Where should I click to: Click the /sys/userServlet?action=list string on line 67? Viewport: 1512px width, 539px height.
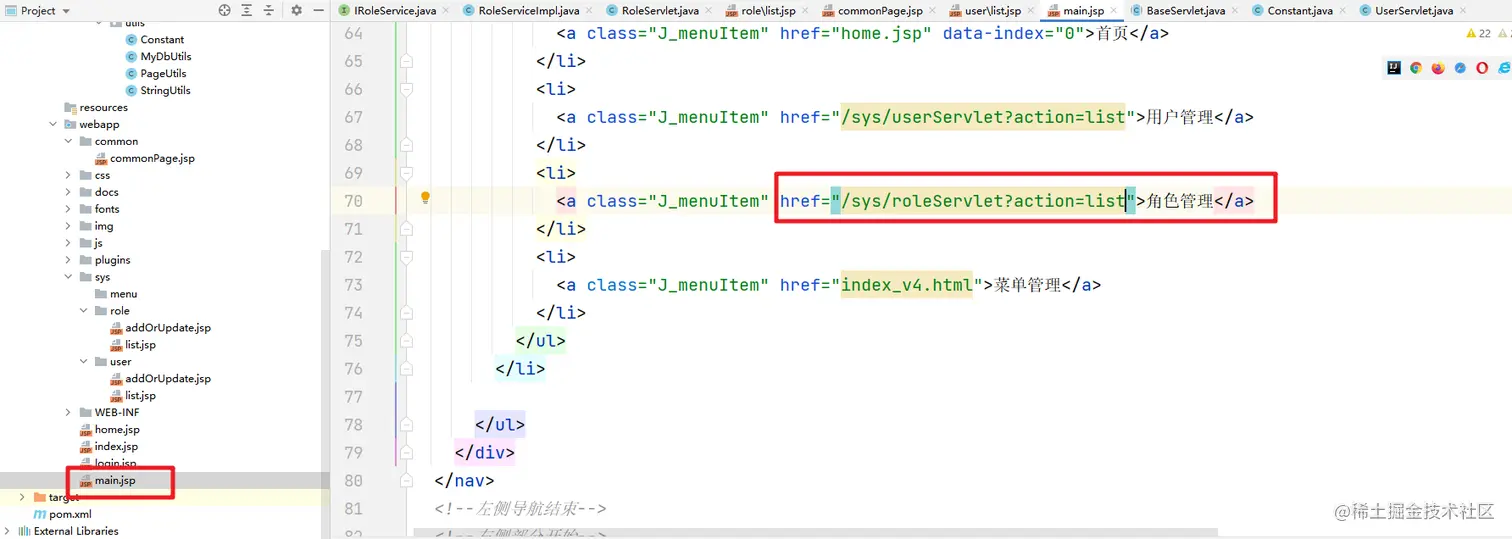(983, 117)
